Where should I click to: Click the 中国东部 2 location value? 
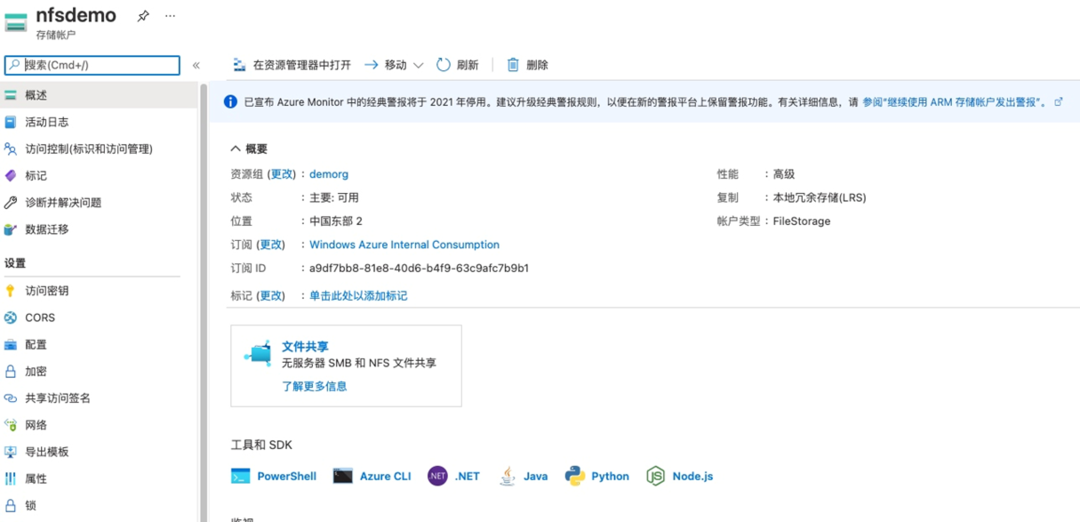[x=336, y=221]
